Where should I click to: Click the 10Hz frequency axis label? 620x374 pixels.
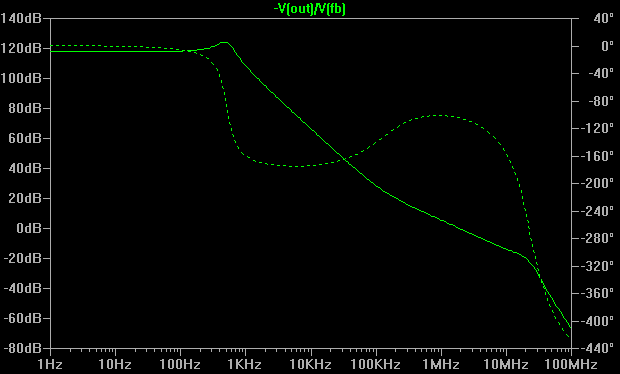click(x=115, y=364)
